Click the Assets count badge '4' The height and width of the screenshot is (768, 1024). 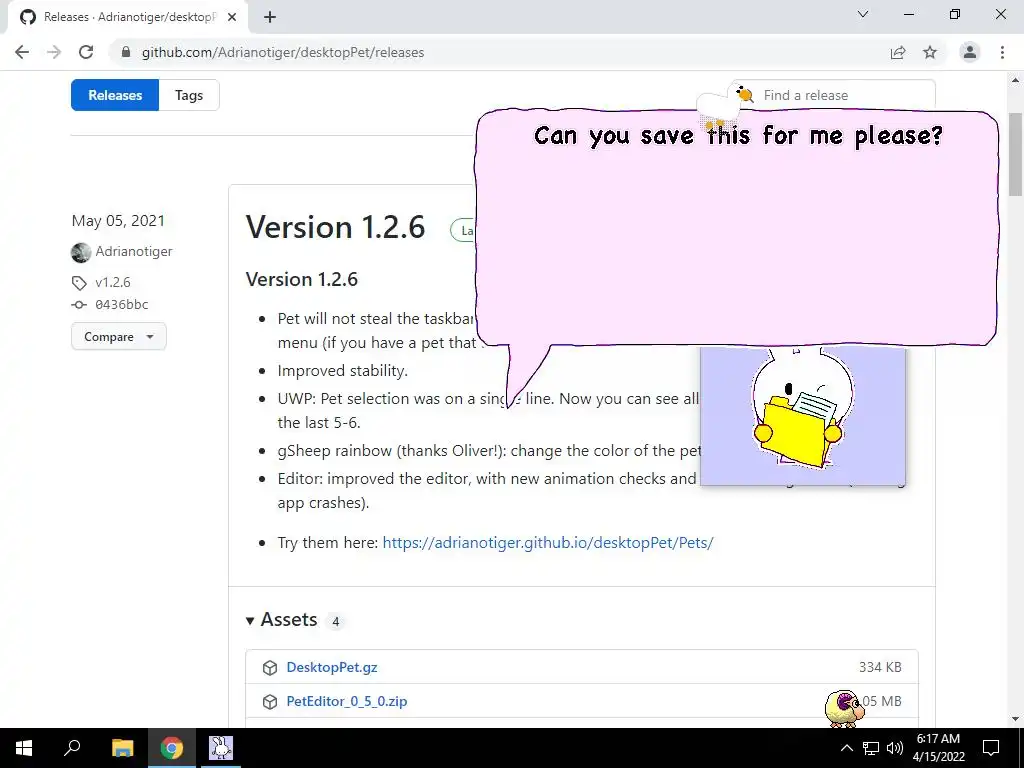[336, 621]
